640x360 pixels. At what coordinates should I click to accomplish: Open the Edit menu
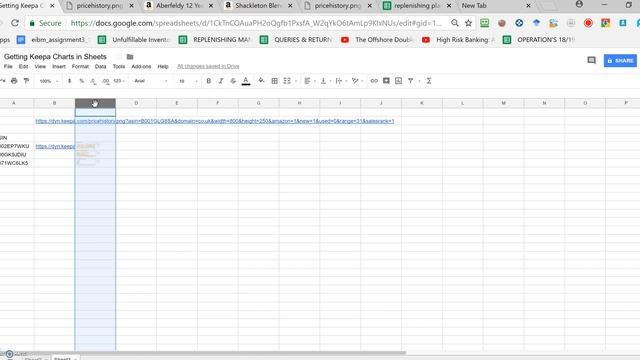(x=24, y=67)
